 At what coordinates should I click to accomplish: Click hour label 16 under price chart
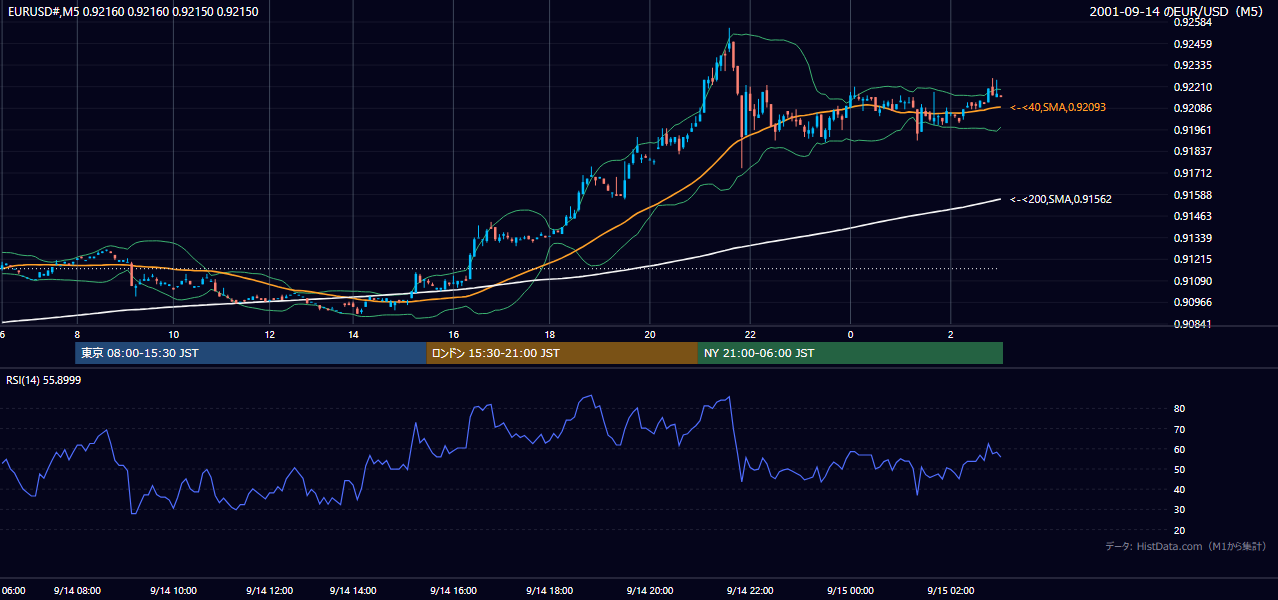pos(454,334)
